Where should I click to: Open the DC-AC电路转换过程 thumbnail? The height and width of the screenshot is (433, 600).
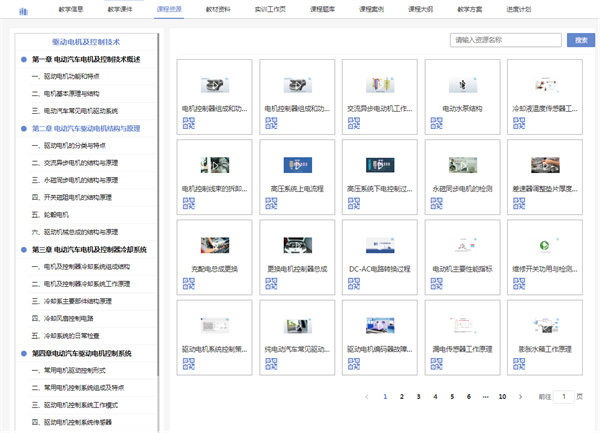click(380, 245)
